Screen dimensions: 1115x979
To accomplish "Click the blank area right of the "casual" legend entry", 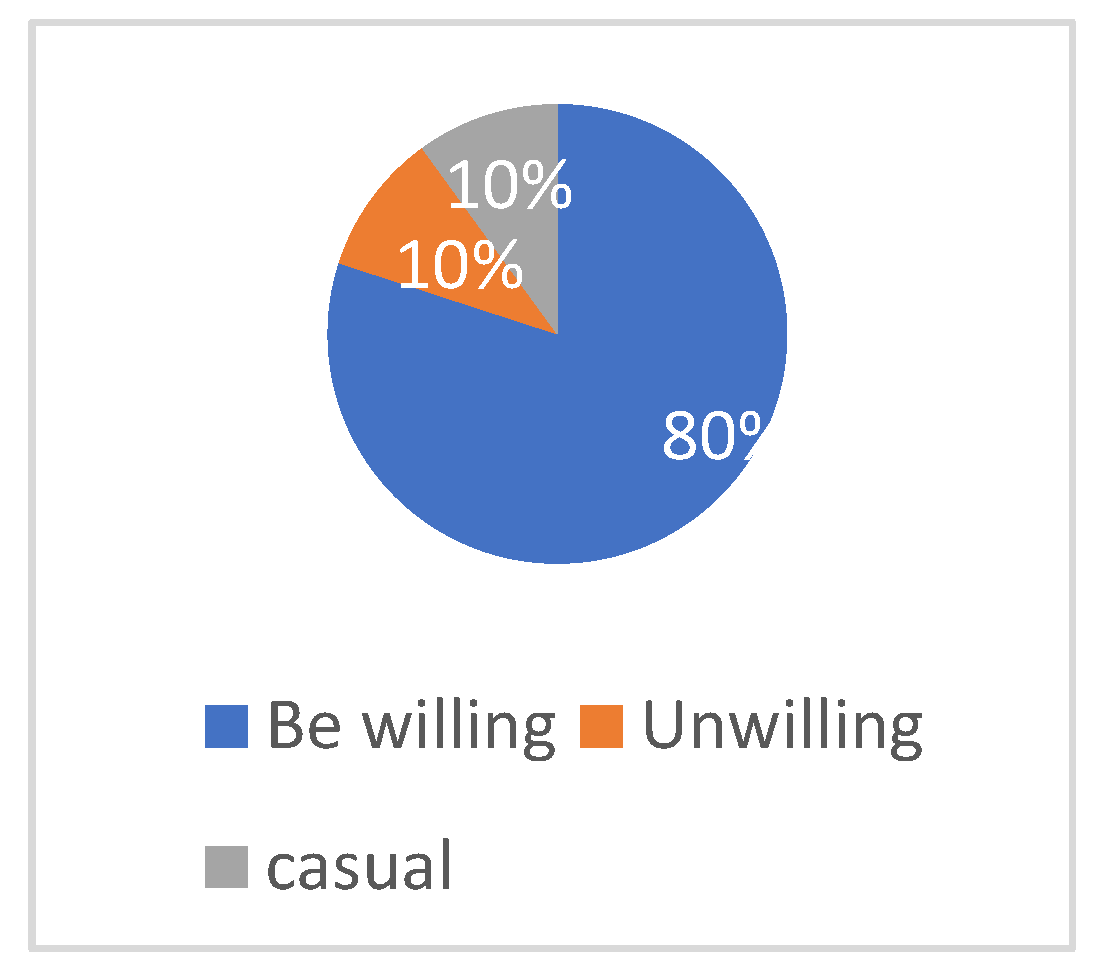I will [750, 866].
